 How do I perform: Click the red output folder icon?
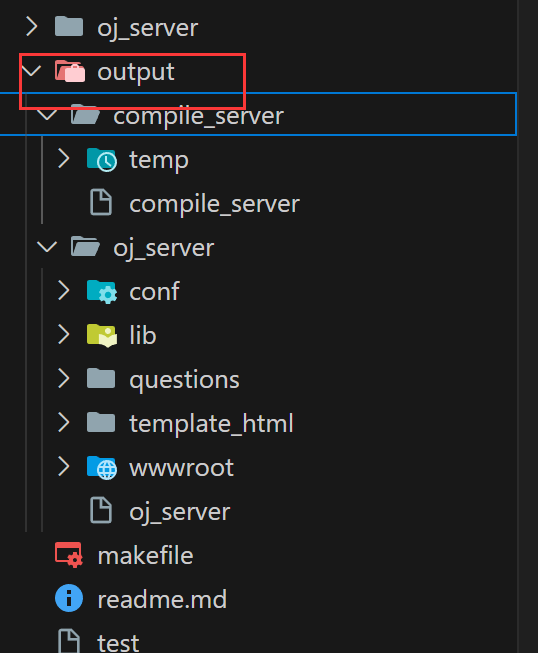pyautogui.click(x=70, y=71)
